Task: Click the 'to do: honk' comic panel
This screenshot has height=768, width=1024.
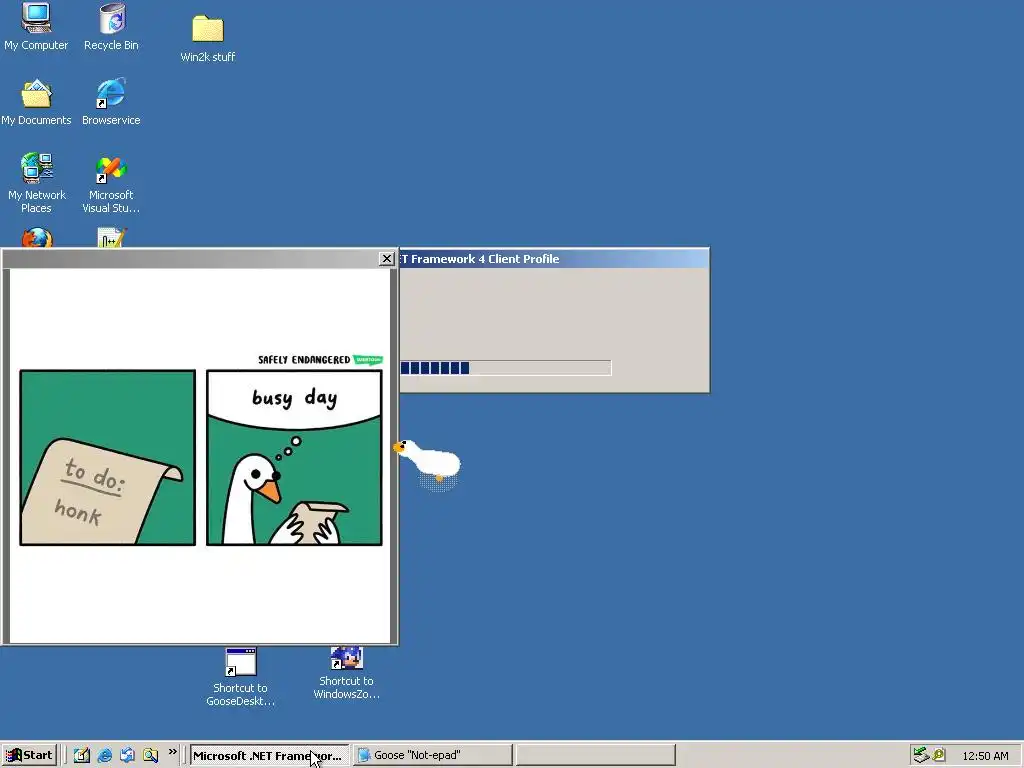Action: (x=108, y=457)
